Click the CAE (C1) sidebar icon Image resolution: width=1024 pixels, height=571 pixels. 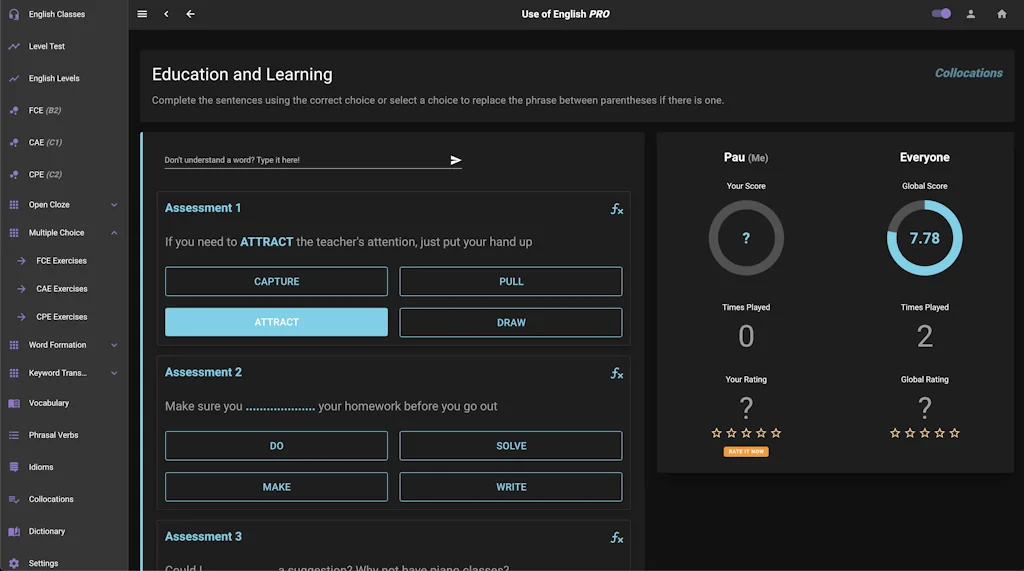point(14,142)
